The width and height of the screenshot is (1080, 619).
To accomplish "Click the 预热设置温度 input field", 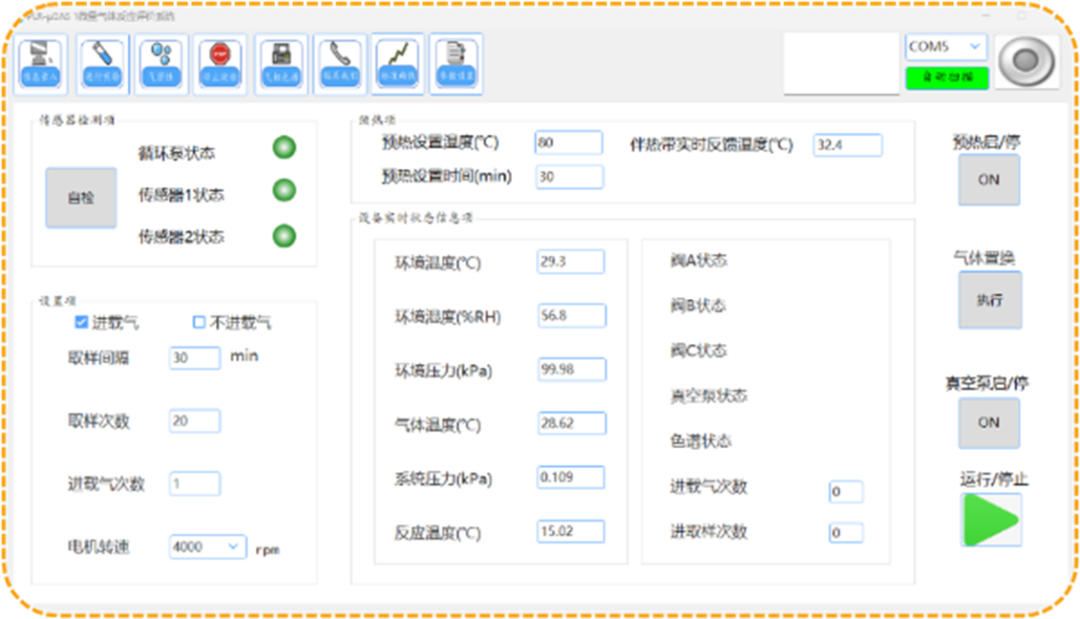I will pyautogui.click(x=568, y=143).
